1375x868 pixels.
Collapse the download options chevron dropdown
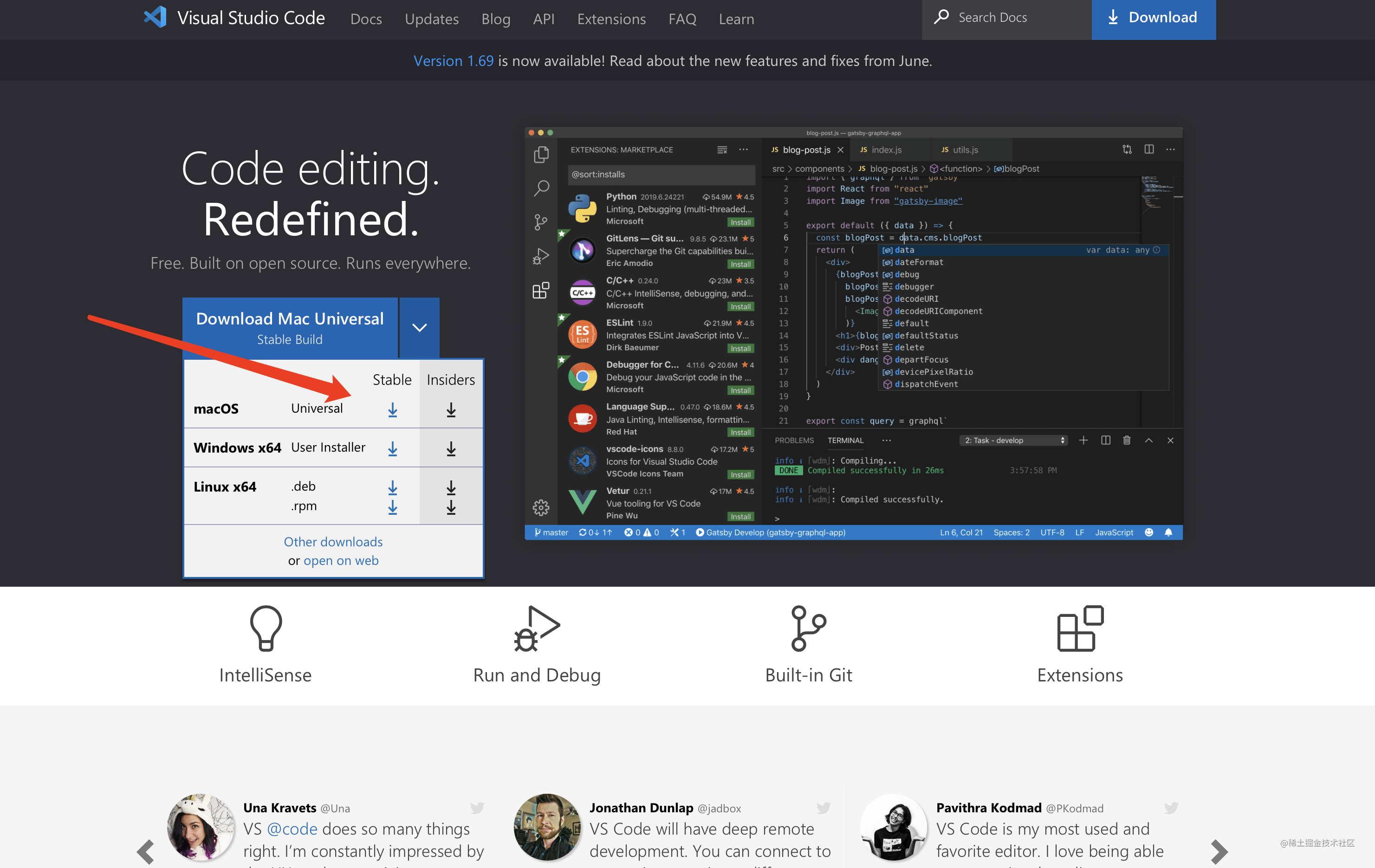coord(419,327)
